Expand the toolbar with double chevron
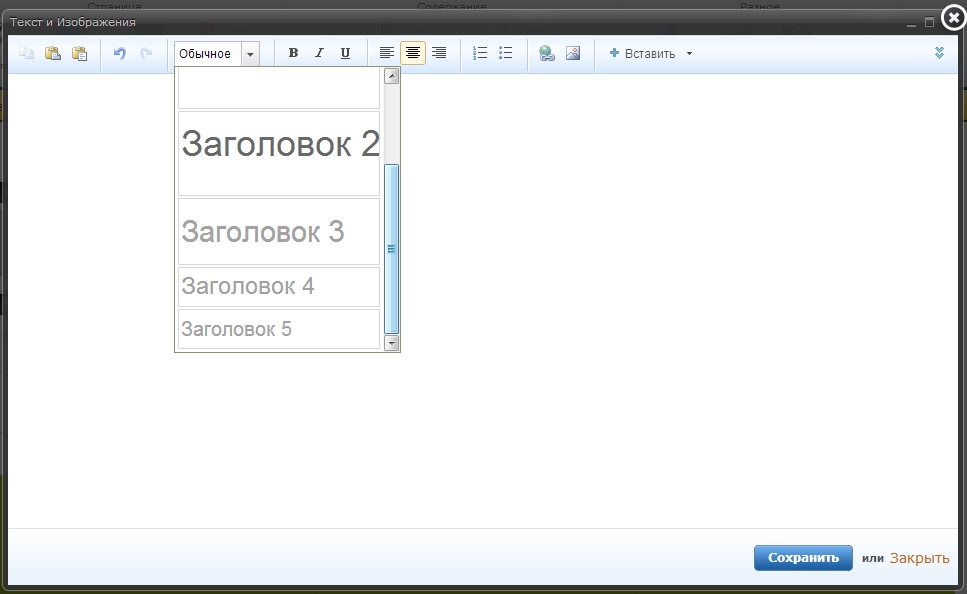Screen dimensions: 967x594 pos(939,53)
